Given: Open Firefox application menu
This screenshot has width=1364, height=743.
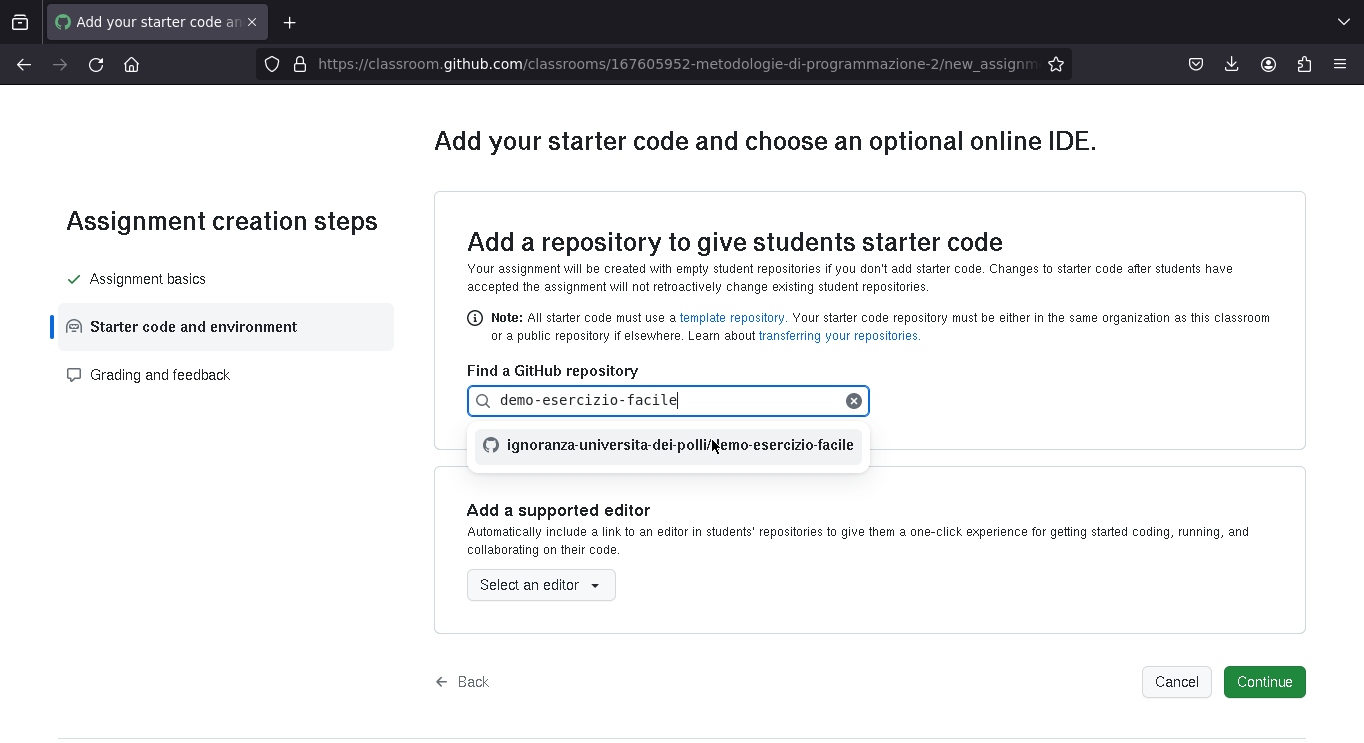Looking at the screenshot, I should tap(1340, 64).
